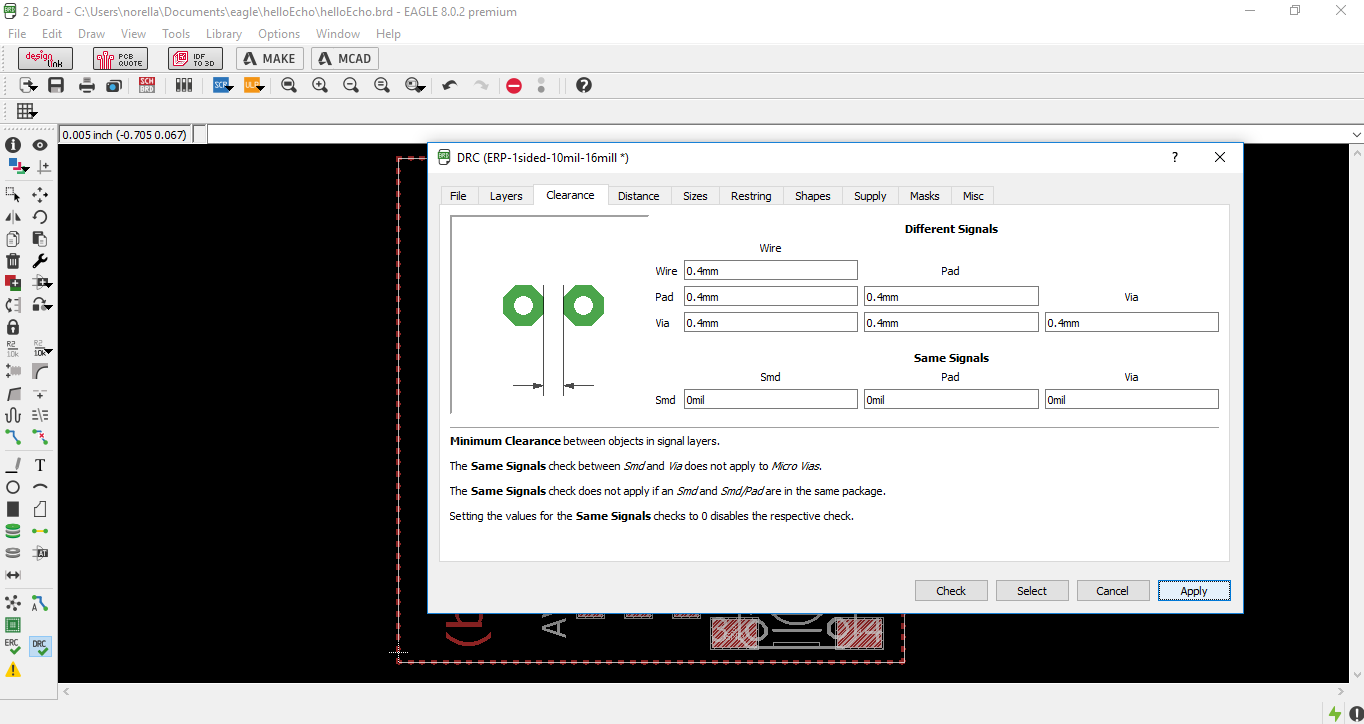Select the Mirror tool
1364x724 pixels.
pyautogui.click(x=13, y=217)
